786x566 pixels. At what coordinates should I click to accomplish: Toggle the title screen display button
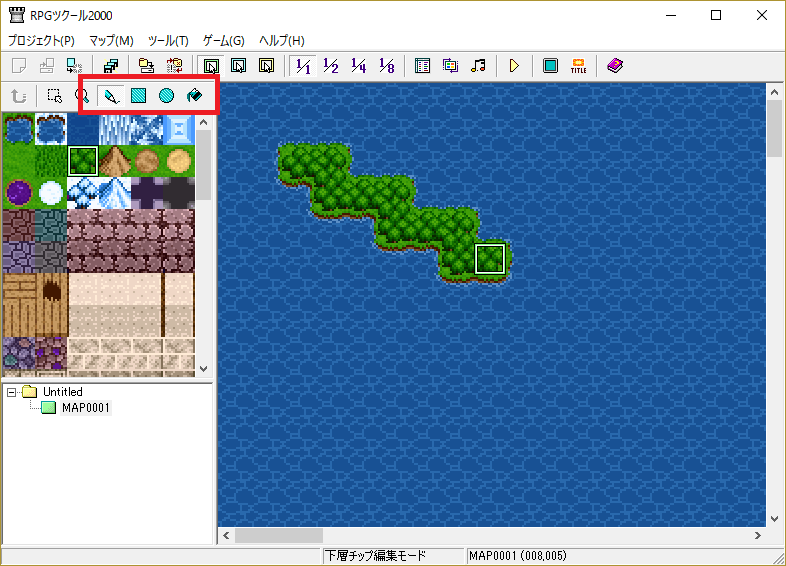pyautogui.click(x=578, y=66)
